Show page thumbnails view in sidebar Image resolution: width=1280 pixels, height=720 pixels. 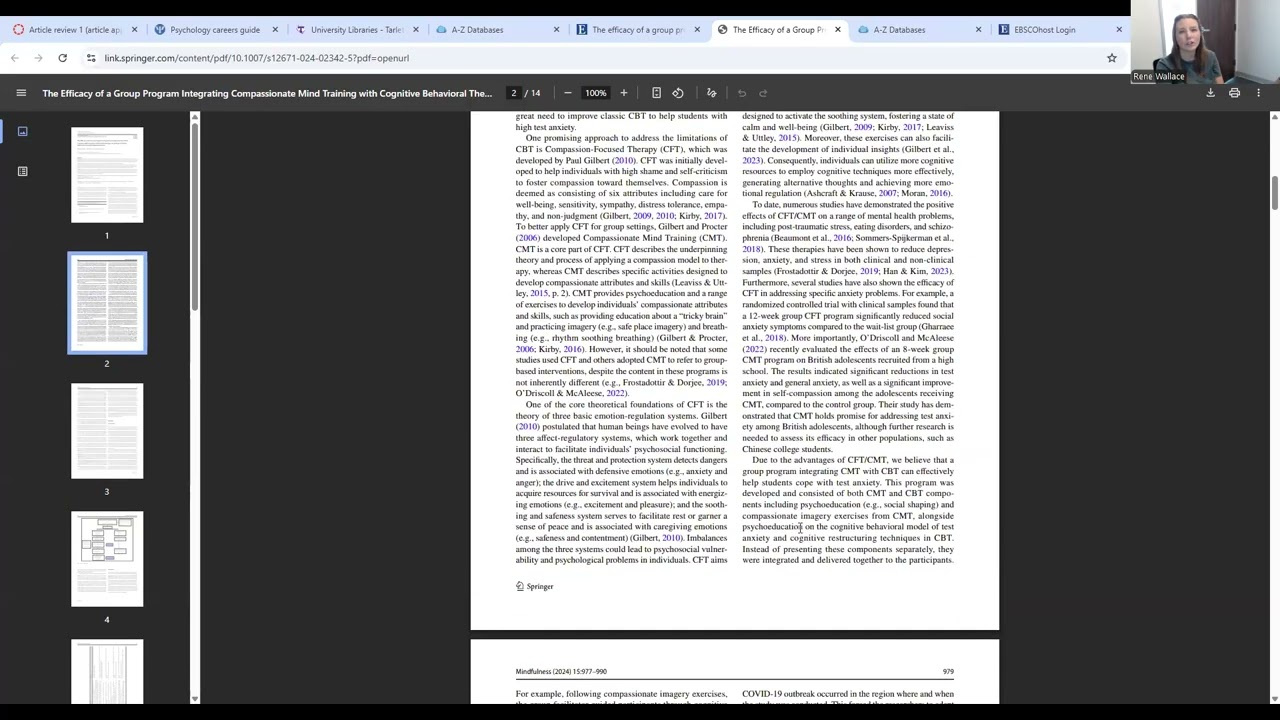22,131
